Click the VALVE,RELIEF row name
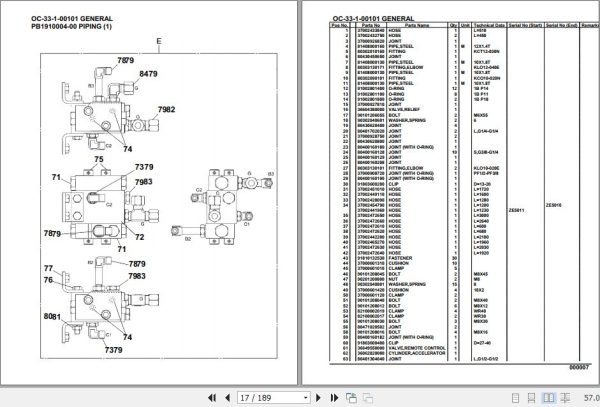 pos(404,109)
